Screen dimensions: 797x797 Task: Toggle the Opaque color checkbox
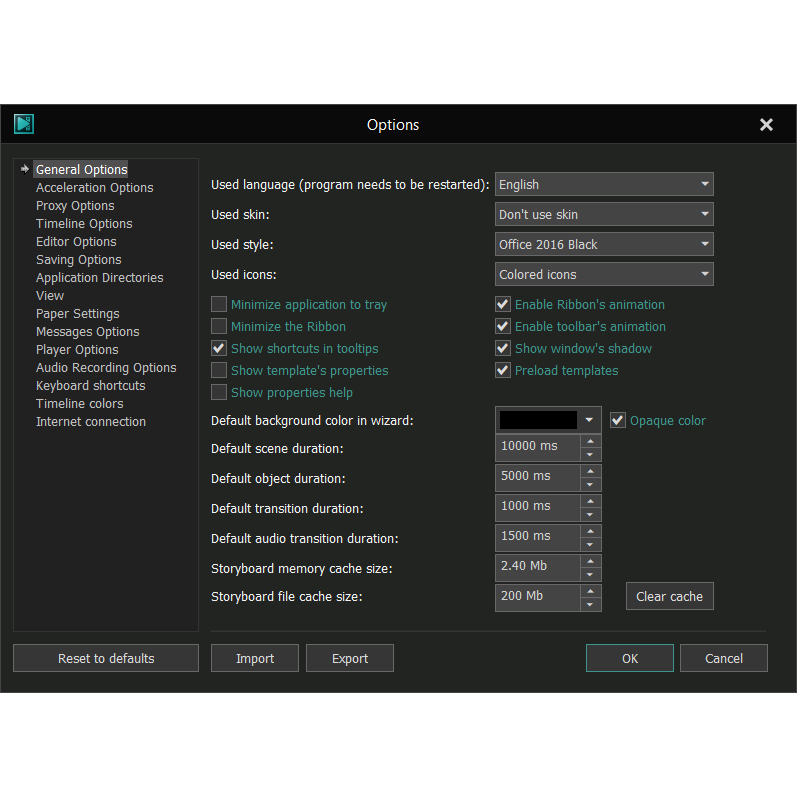point(618,421)
